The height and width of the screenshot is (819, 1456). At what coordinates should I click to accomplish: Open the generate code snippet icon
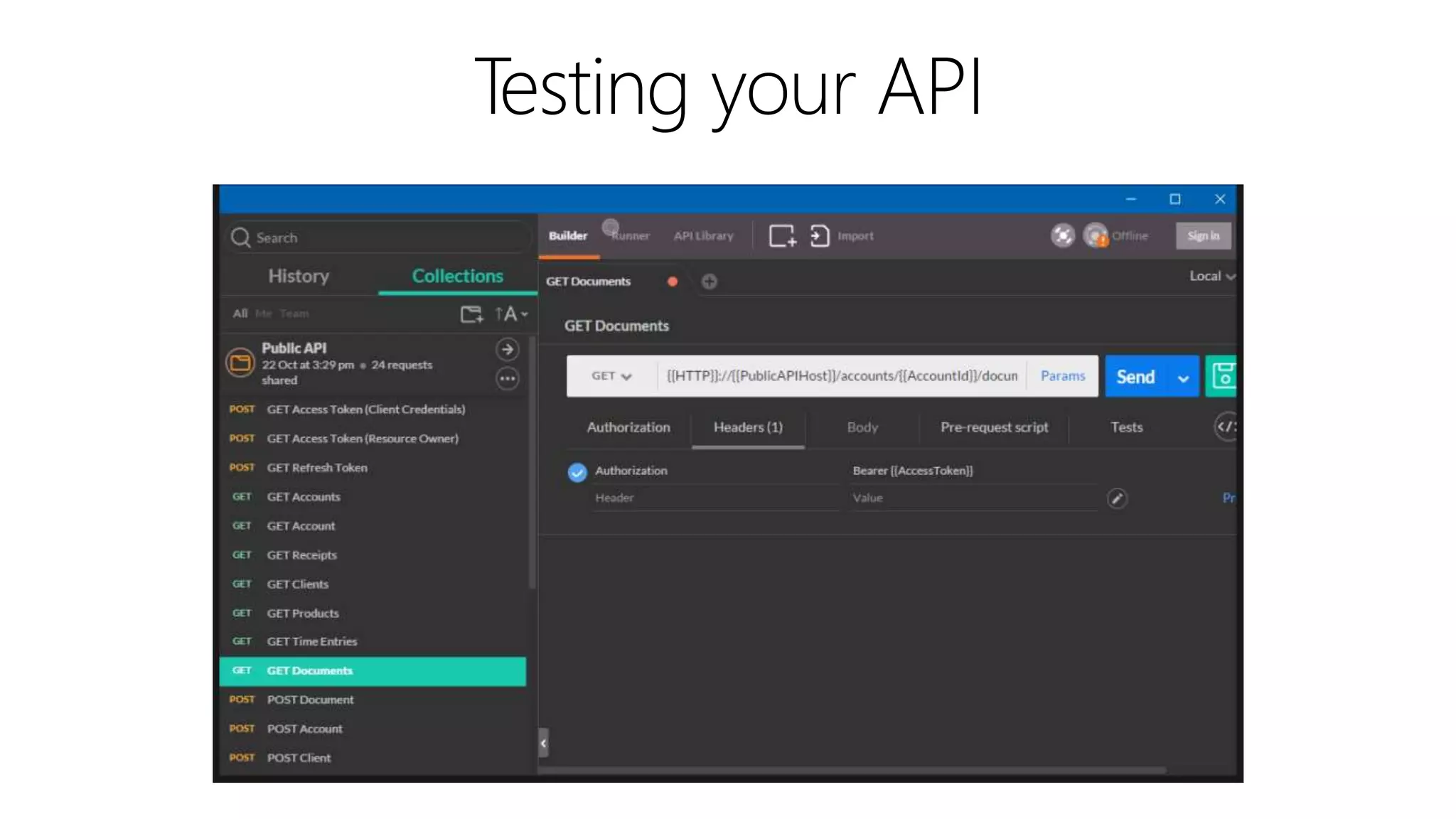[1226, 427]
